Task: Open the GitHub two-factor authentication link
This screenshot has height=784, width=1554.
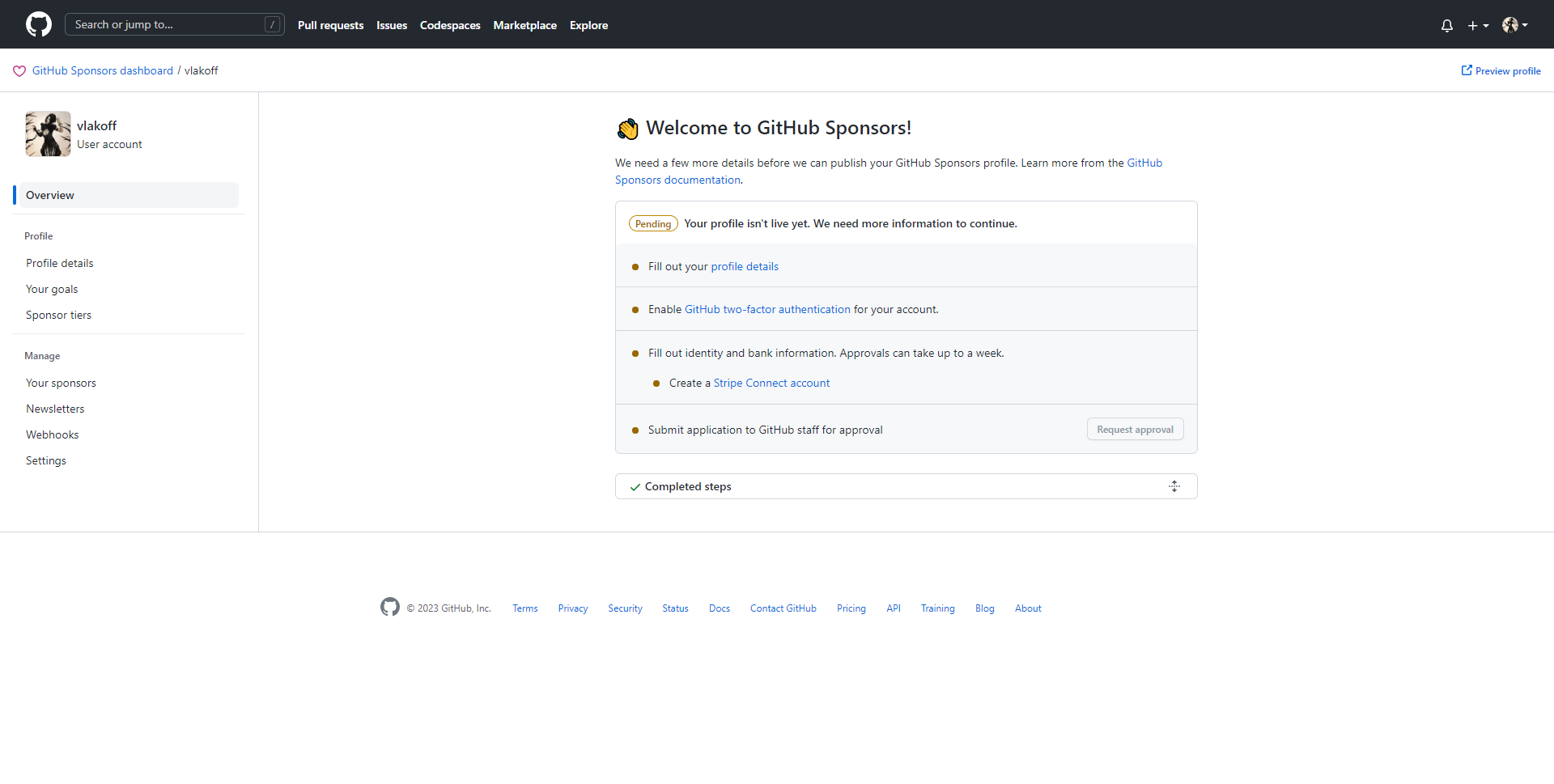Action: coord(767,308)
